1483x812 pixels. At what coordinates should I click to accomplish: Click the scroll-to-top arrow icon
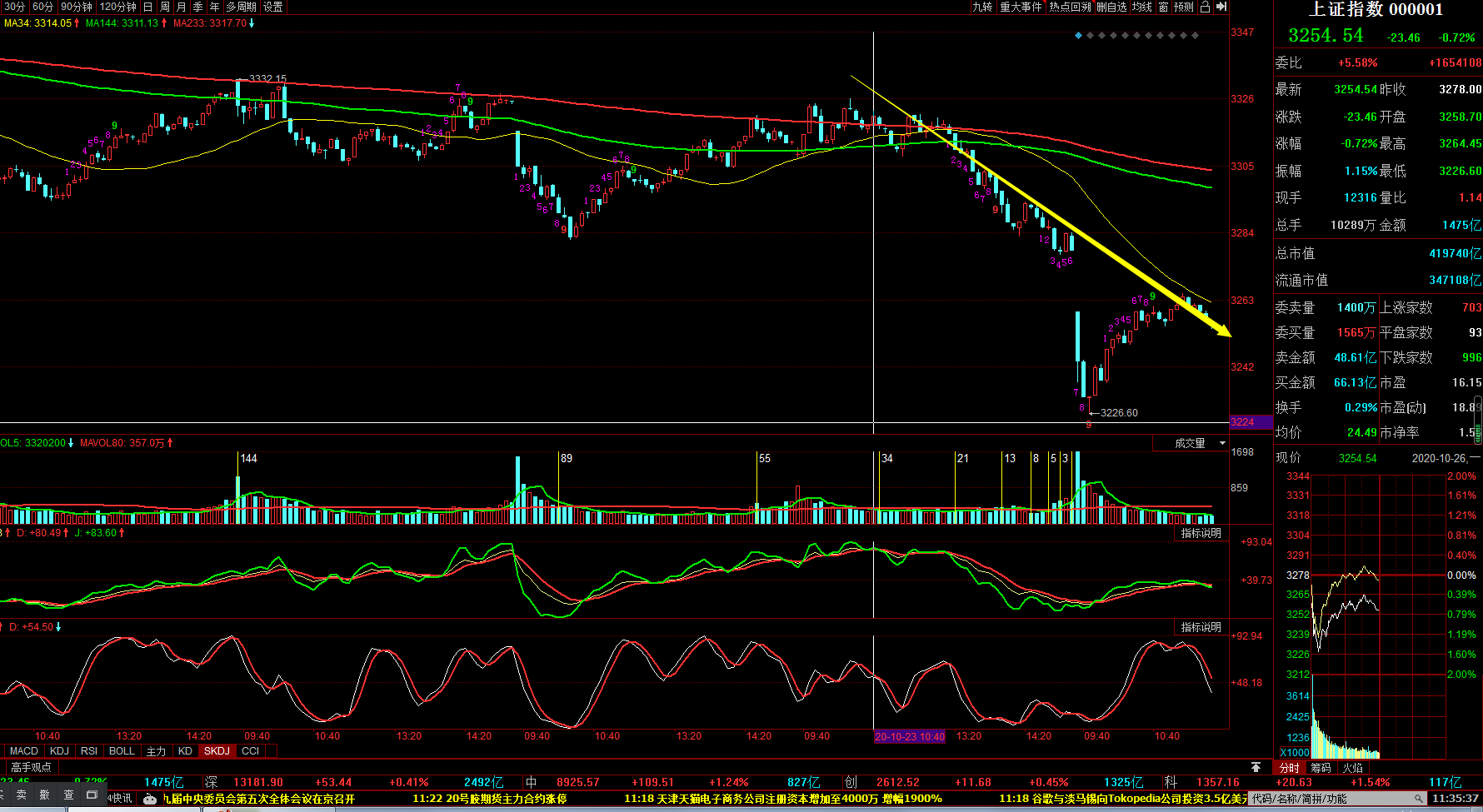(1256, 767)
